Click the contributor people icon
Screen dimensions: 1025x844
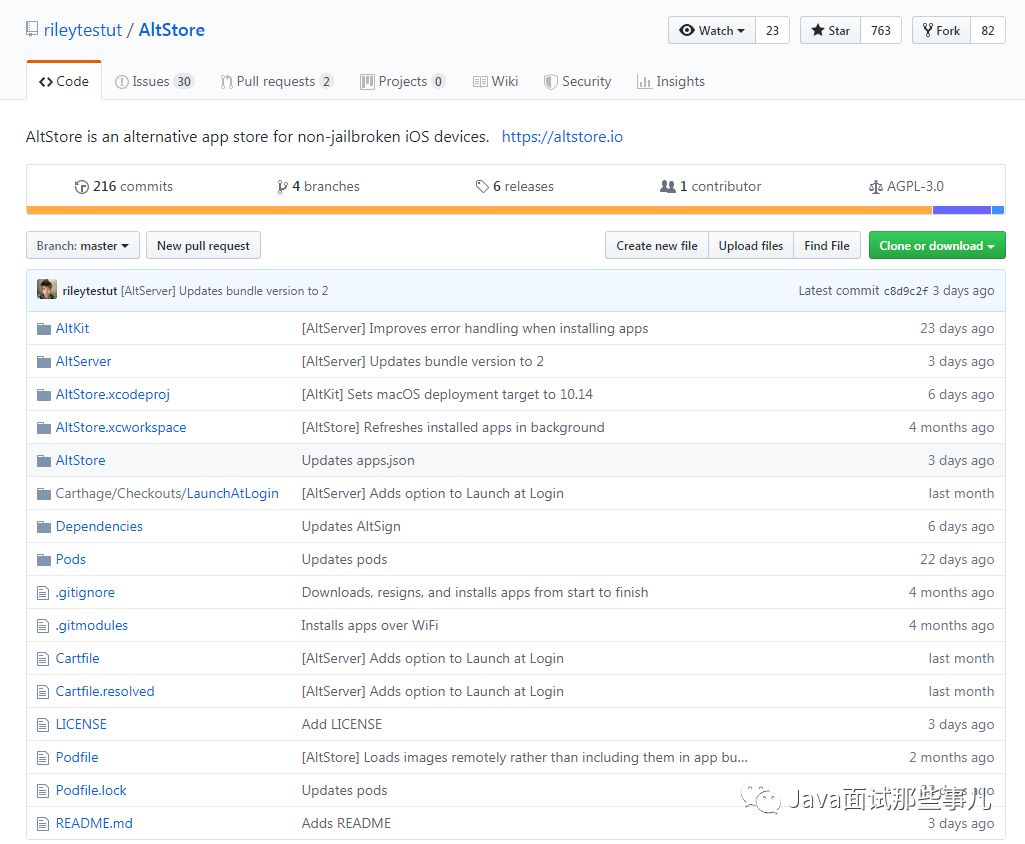click(667, 186)
